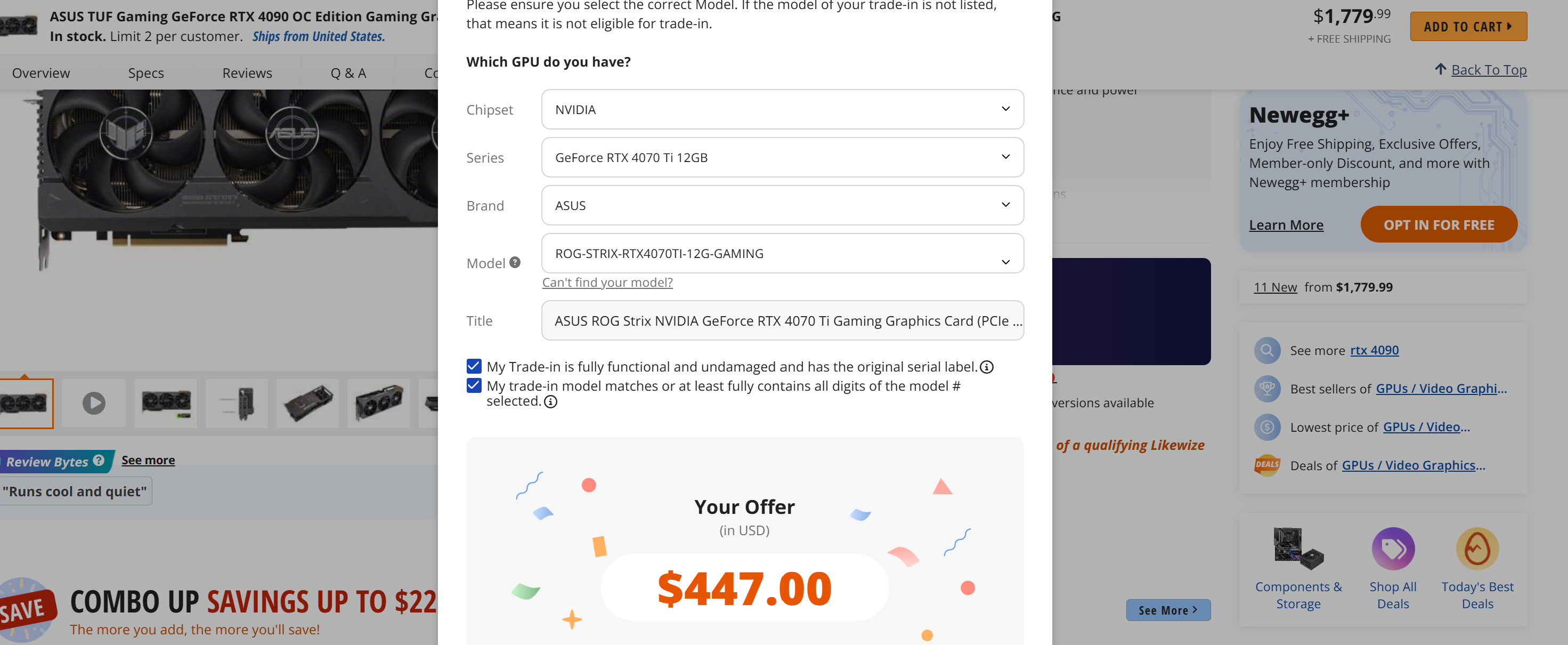Click the Shop All Deals tag icon
The width and height of the screenshot is (1568, 645).
pos(1393,549)
